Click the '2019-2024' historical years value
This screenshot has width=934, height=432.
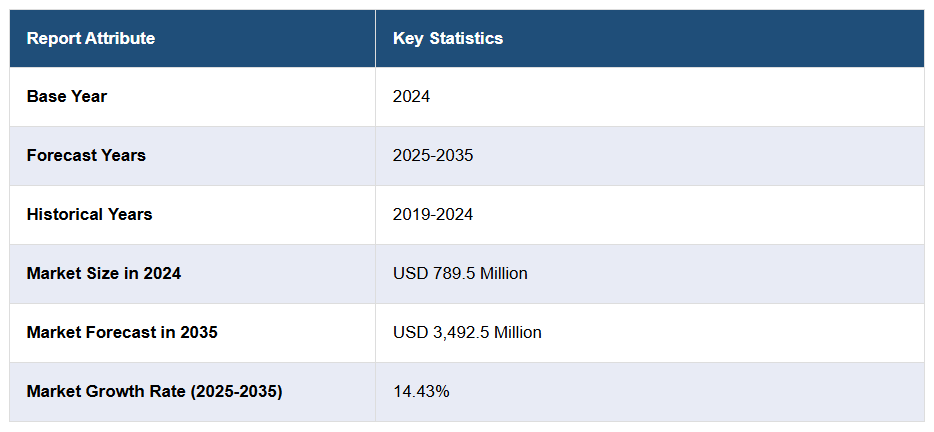[433, 215]
